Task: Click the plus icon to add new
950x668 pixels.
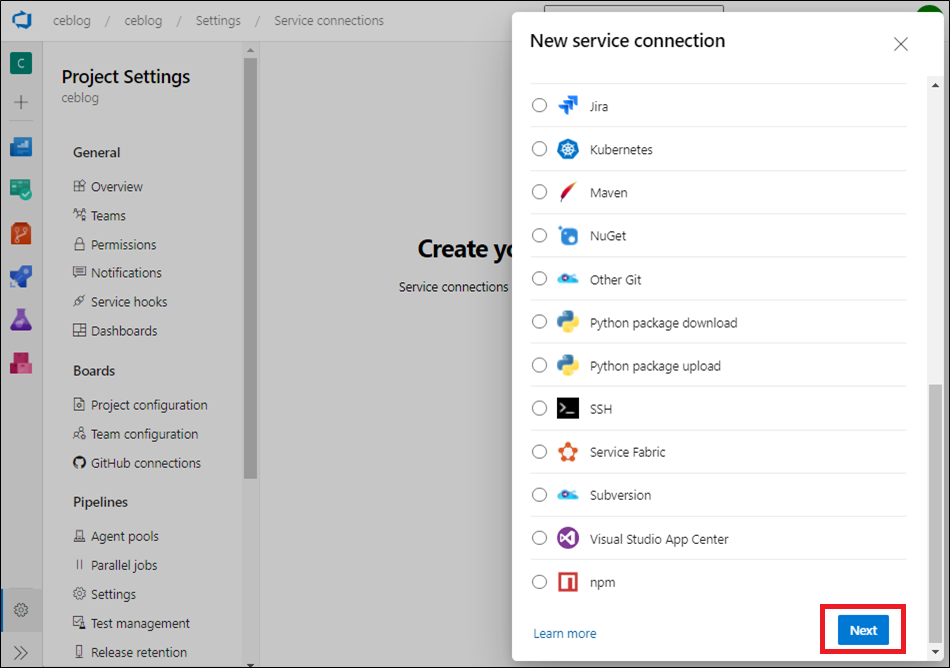Action: tap(21, 102)
